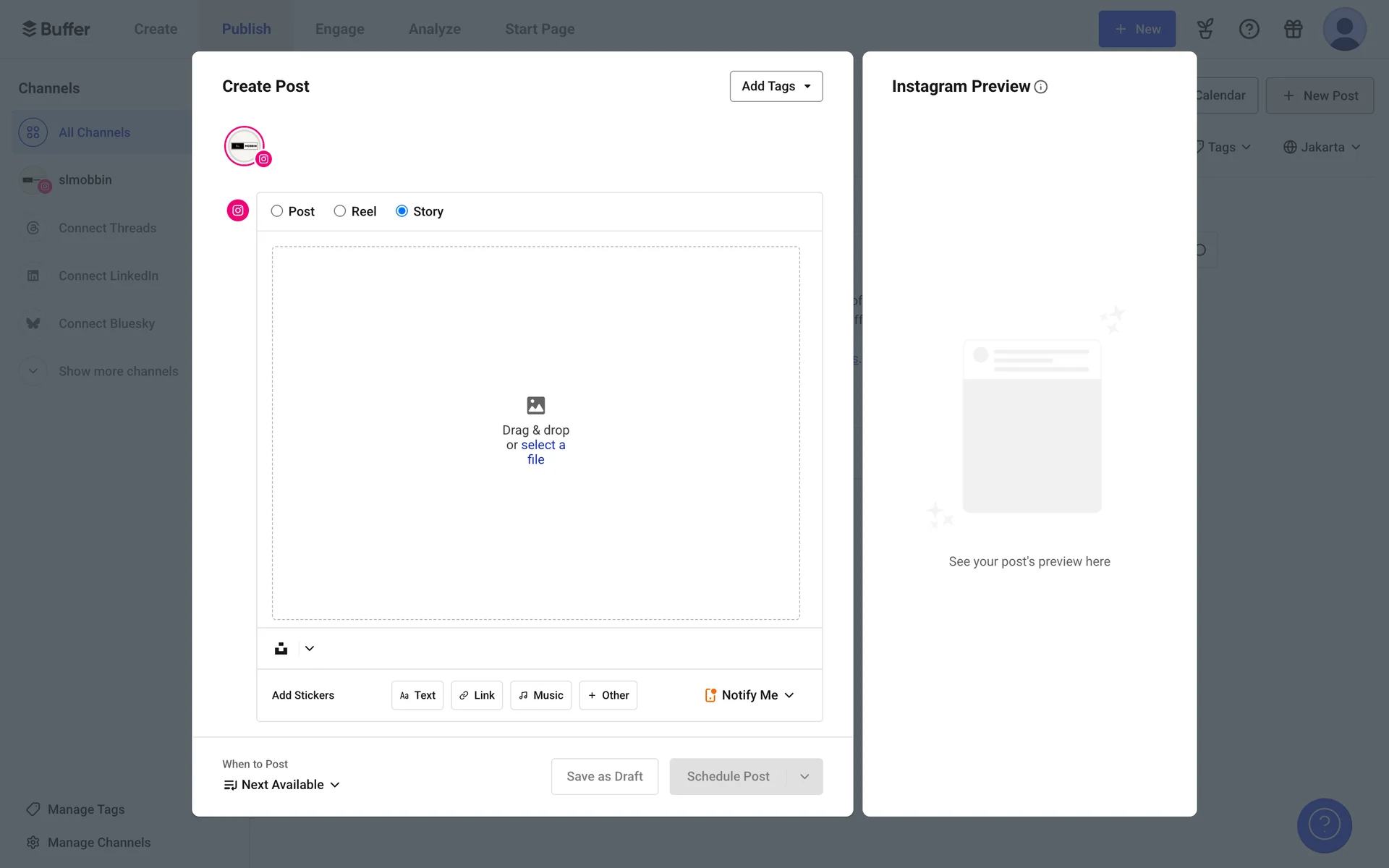This screenshot has height=868, width=1389.
Task: Open the Next Available schedule dropdown
Action: coord(282,785)
